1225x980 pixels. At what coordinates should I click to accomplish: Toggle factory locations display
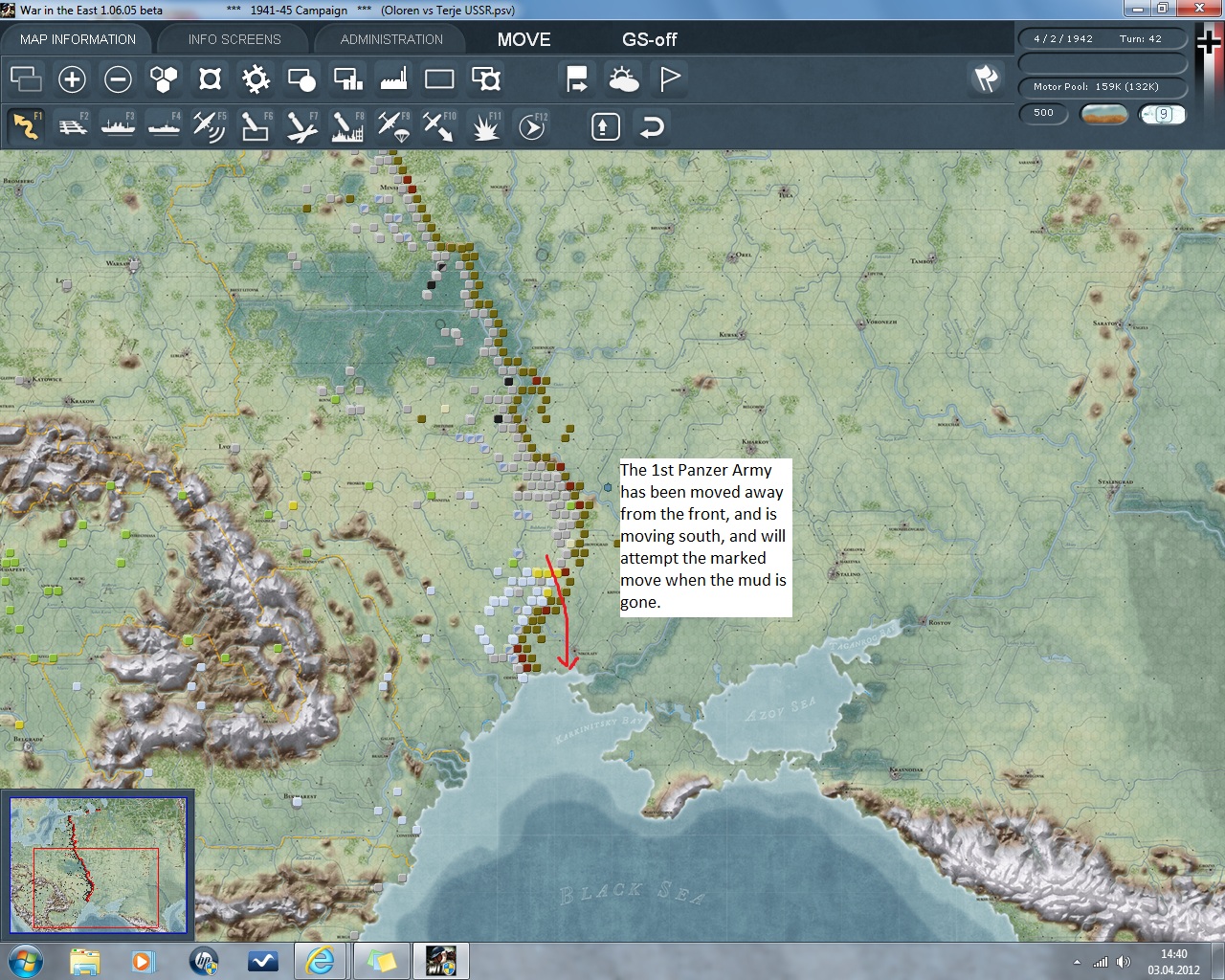[x=393, y=79]
